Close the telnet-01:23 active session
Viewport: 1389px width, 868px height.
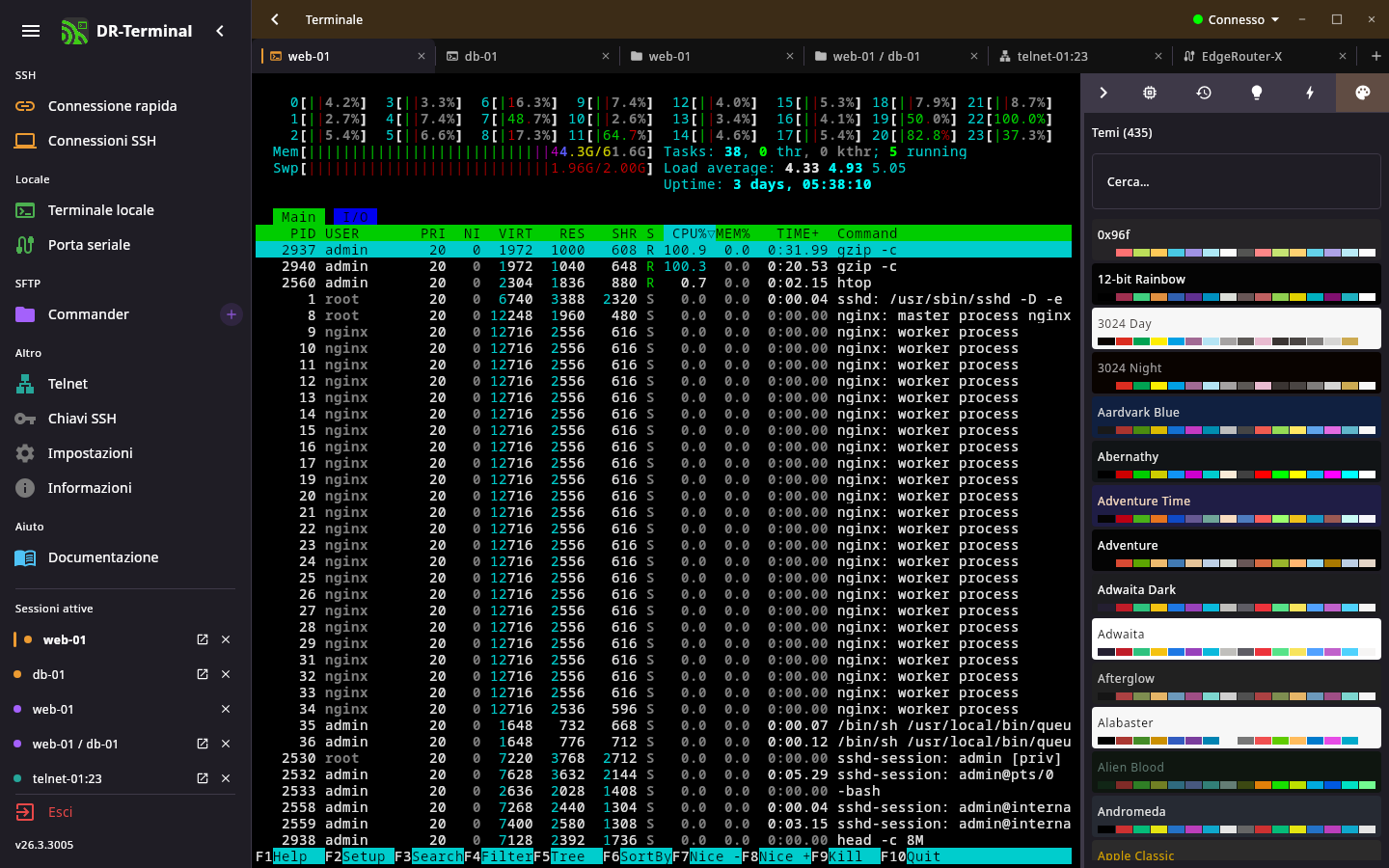pos(226,778)
